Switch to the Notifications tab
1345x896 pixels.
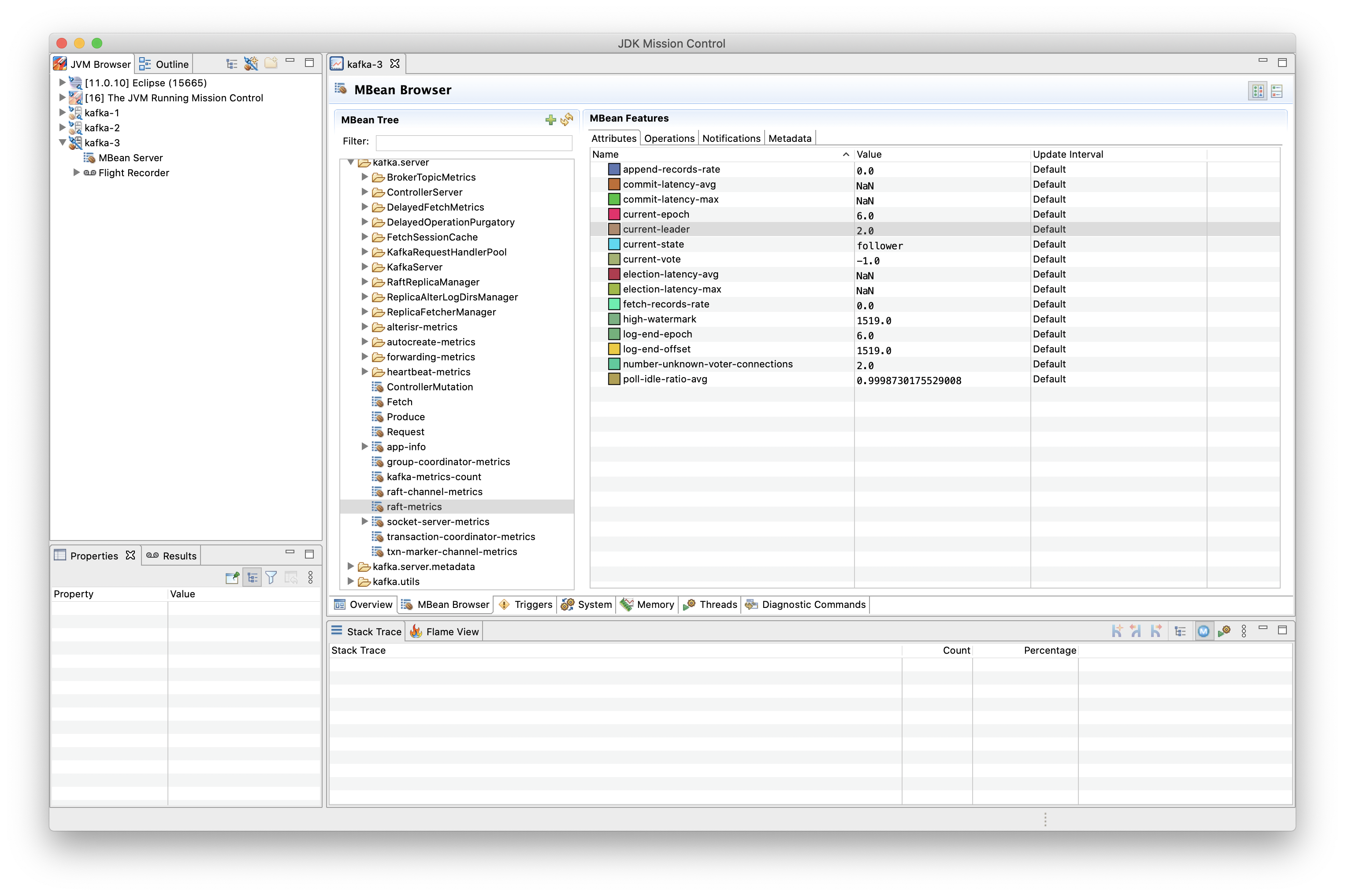pyautogui.click(x=731, y=138)
